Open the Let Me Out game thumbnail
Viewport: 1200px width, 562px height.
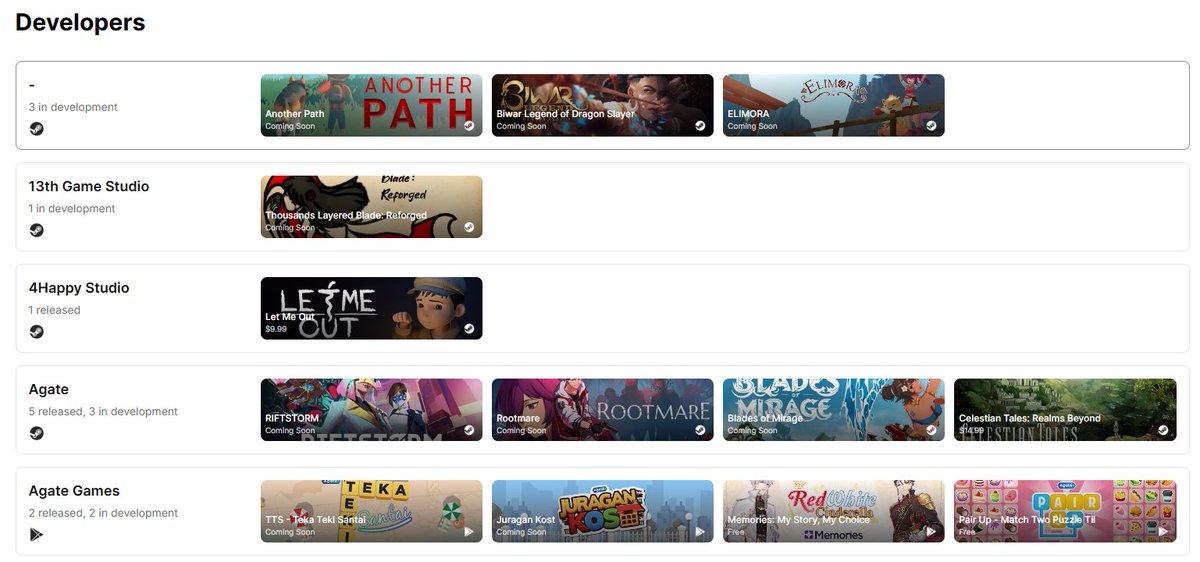coord(372,308)
